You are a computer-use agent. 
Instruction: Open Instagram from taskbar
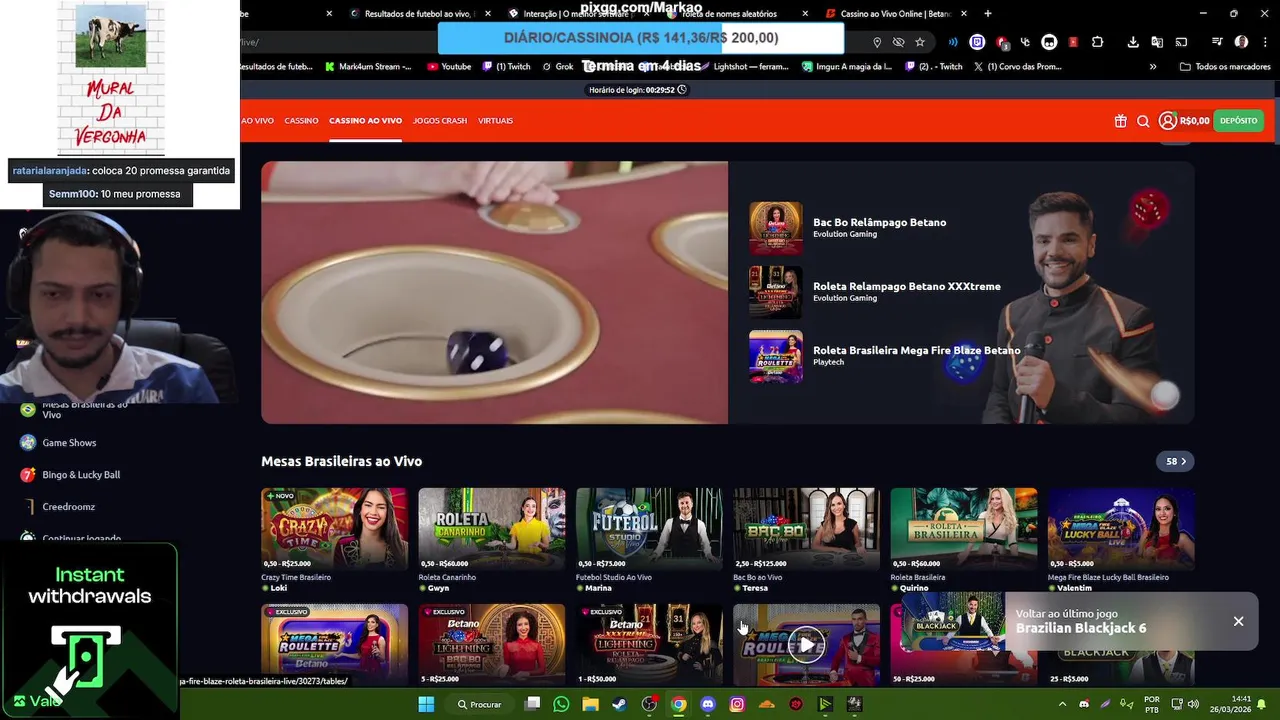pos(737,704)
